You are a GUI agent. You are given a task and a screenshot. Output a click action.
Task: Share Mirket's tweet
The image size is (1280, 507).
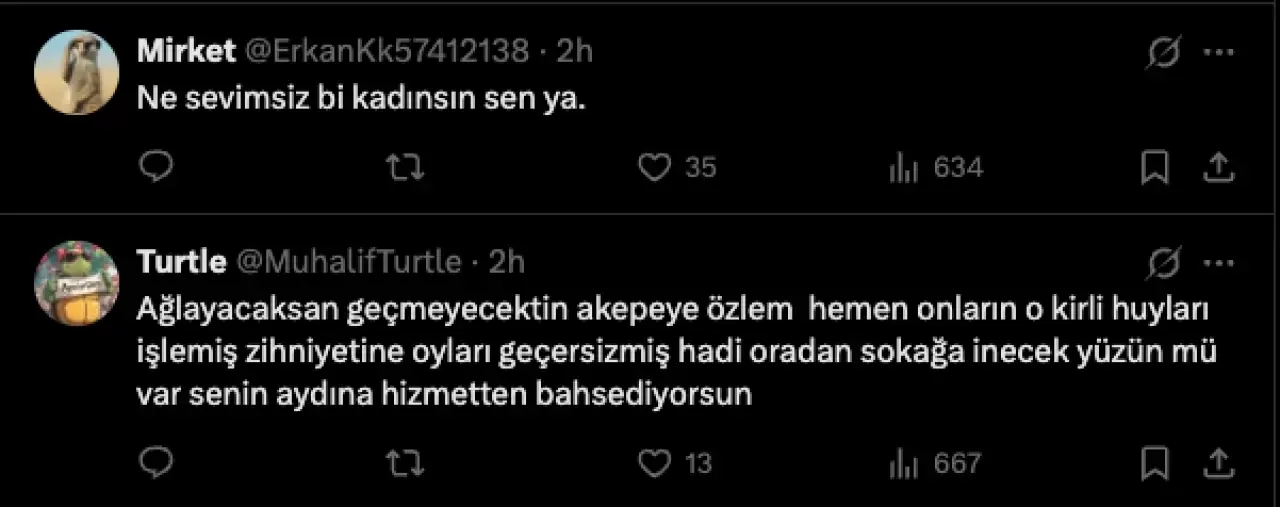(1217, 167)
